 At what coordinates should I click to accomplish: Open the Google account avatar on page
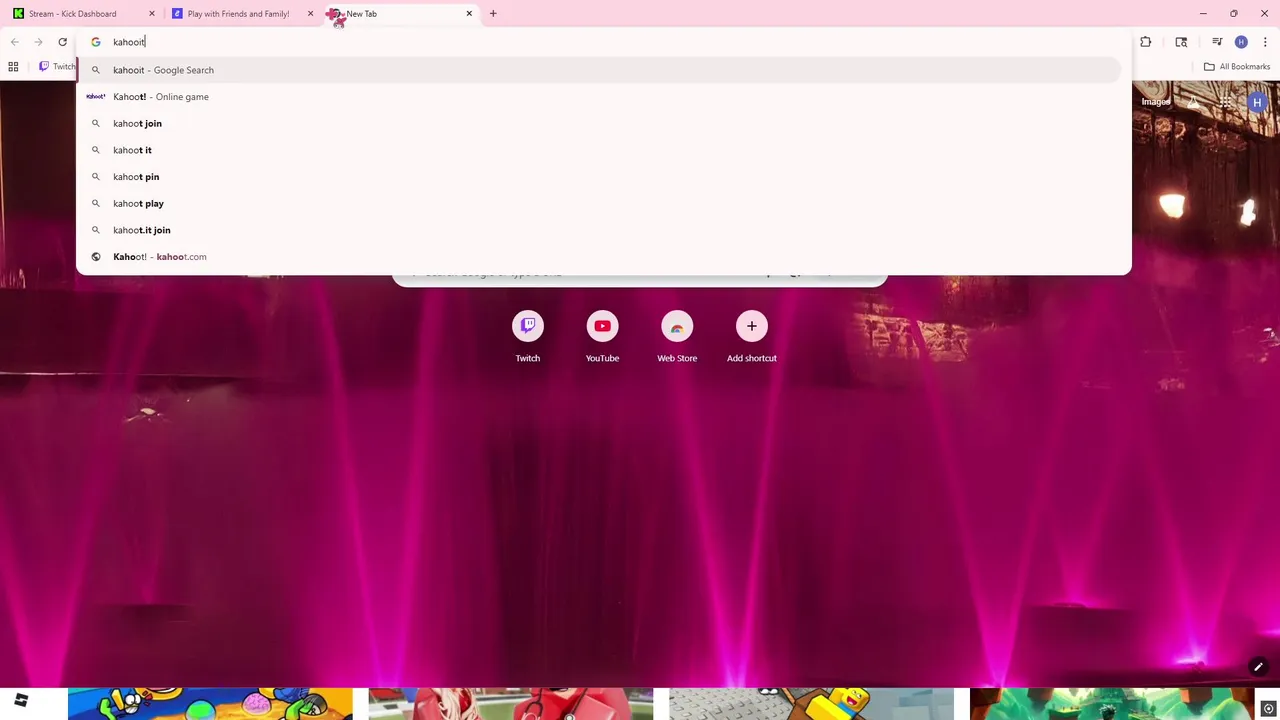point(1257,102)
